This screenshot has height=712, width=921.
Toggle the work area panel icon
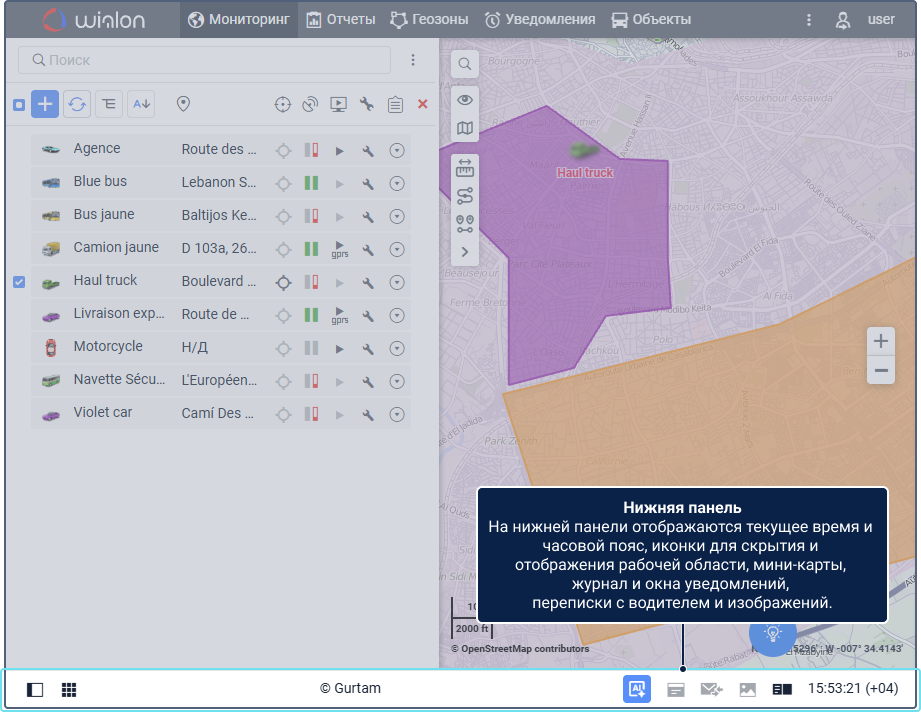click(x=35, y=689)
